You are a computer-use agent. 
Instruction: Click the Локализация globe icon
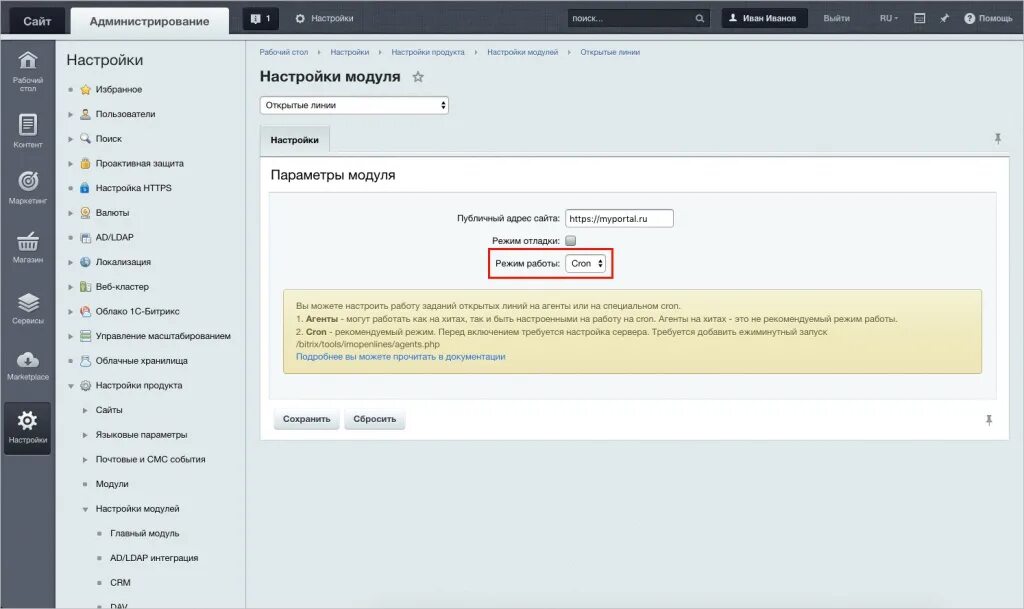85,262
